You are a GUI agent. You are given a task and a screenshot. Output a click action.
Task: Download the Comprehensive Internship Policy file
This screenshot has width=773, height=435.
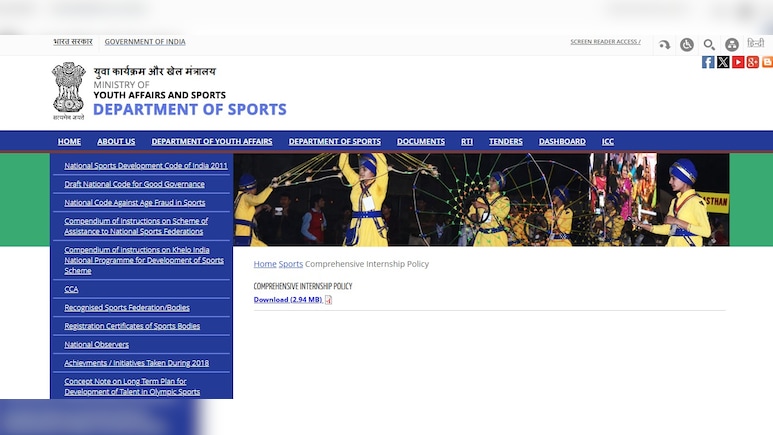pos(287,300)
